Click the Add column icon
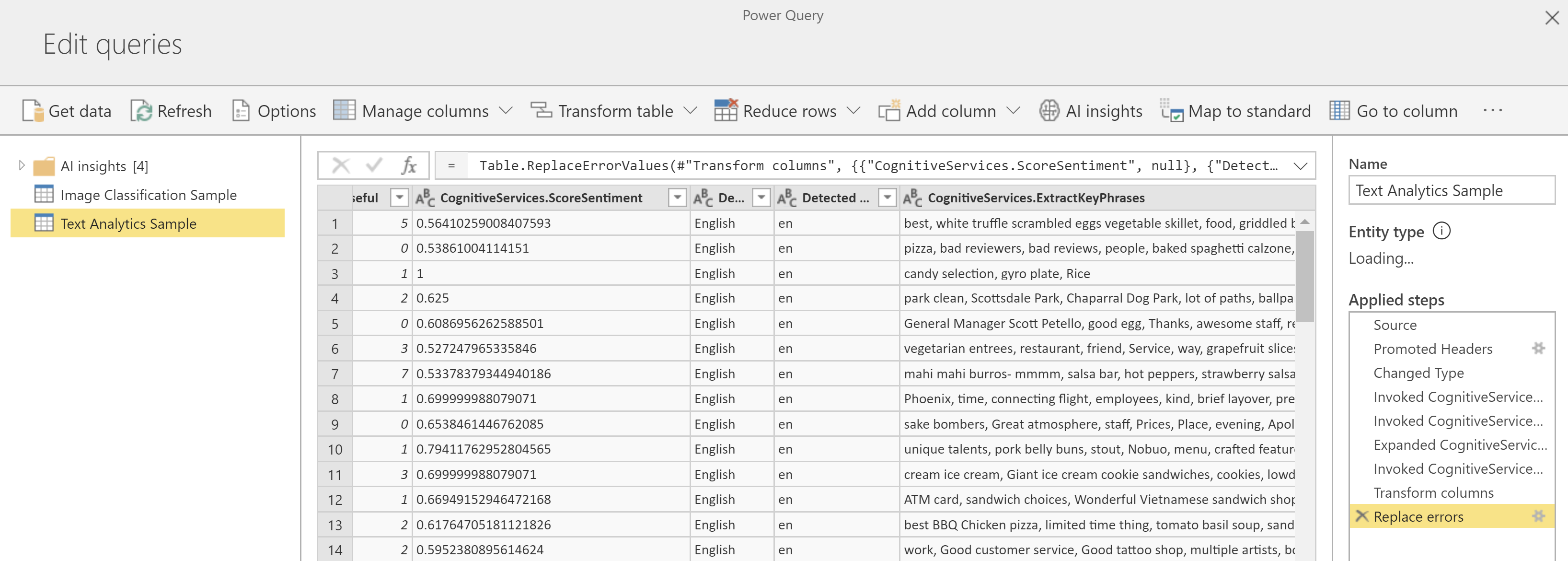1568x561 pixels. [x=888, y=110]
